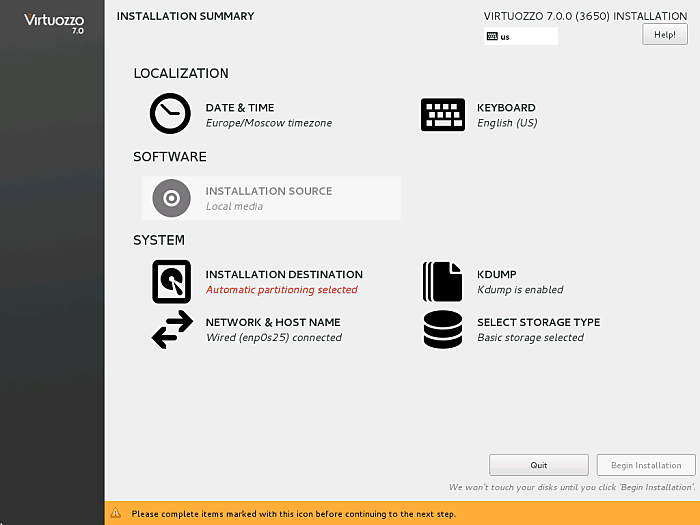The width and height of the screenshot is (700, 525).
Task: Open Keyboard layout settings icon
Action: (443, 114)
